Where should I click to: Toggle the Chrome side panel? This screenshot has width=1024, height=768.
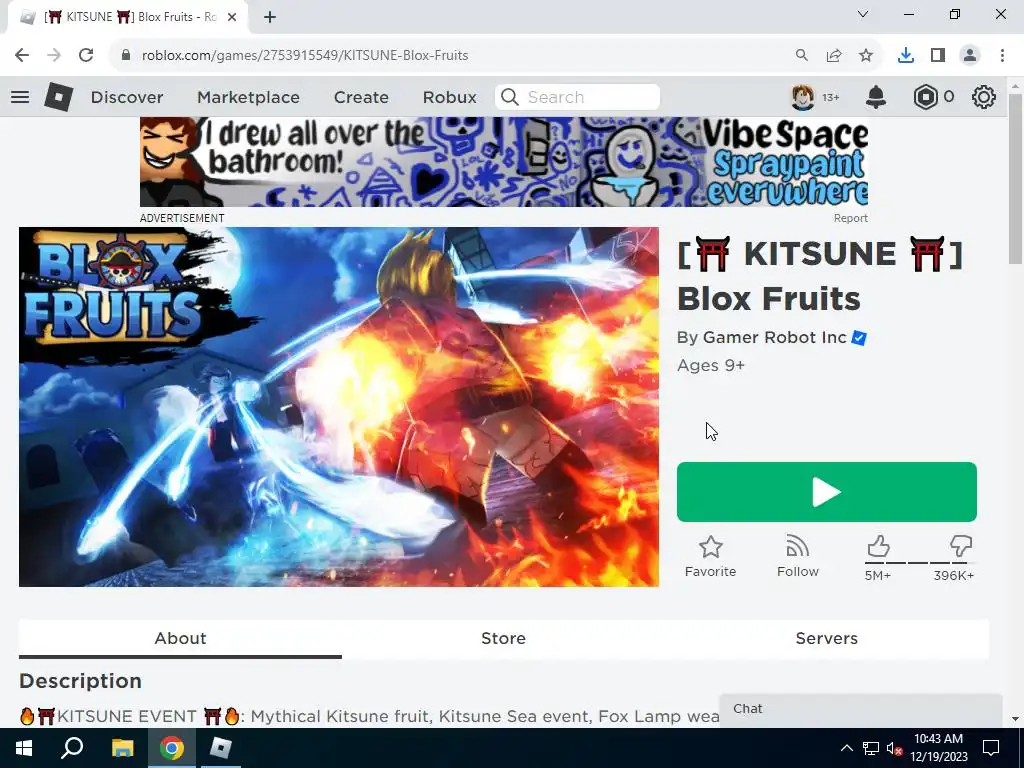click(938, 55)
